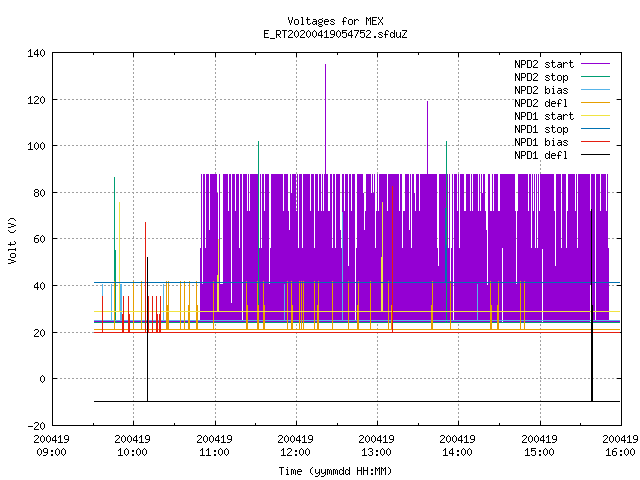640x480 pixels.
Task: Click the x-axis tick 200419 12:00
Action: click(296, 446)
